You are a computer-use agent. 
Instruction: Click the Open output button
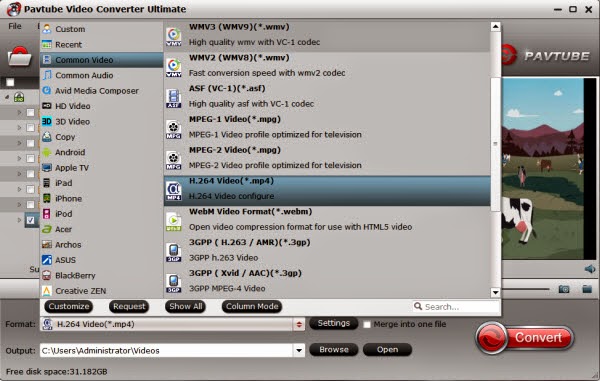pyautogui.click(x=387, y=350)
